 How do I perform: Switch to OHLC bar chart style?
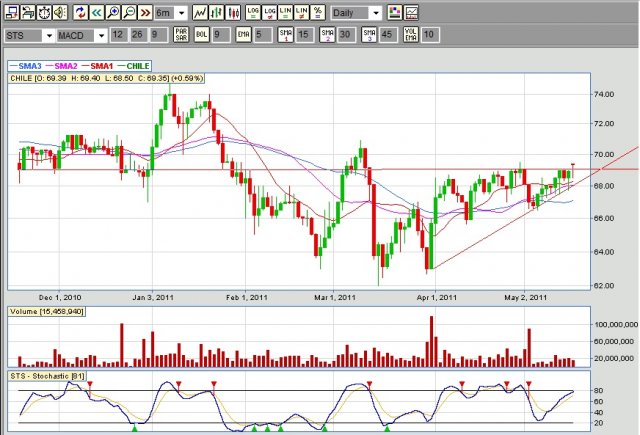click(x=216, y=13)
